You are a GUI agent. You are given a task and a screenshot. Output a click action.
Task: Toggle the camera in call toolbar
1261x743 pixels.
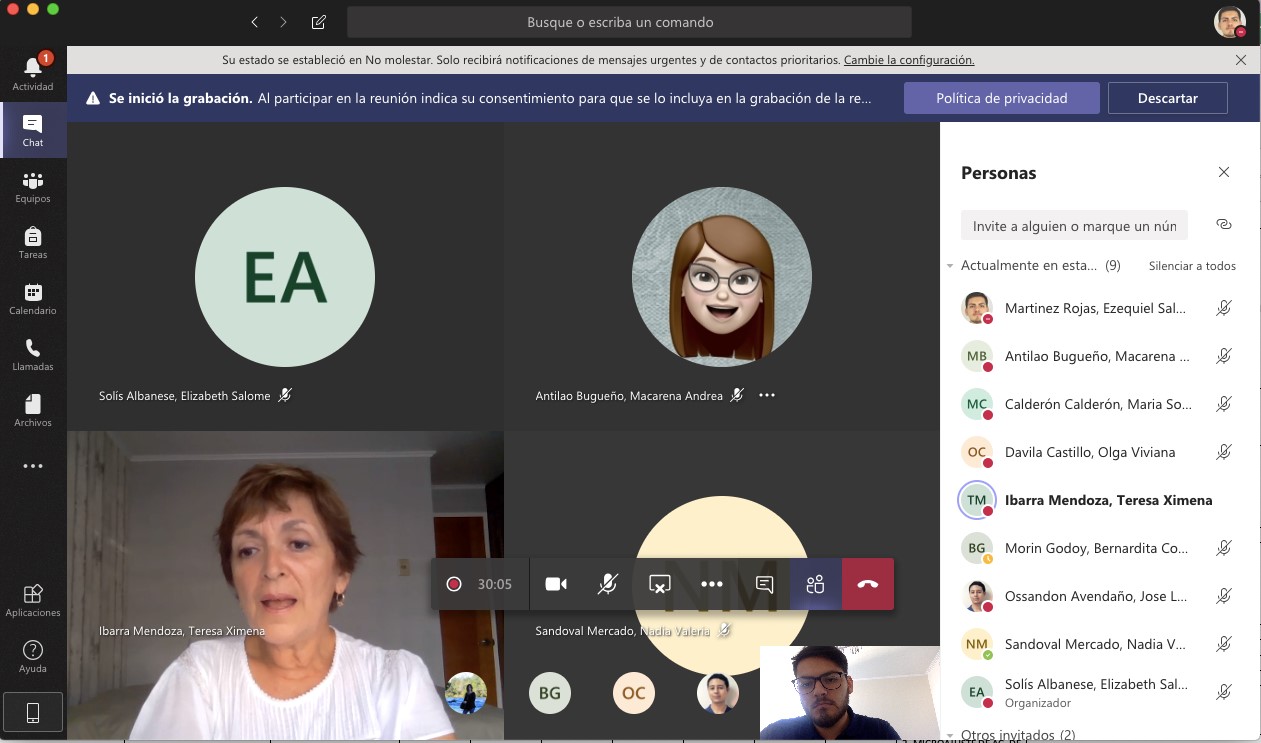pos(556,584)
